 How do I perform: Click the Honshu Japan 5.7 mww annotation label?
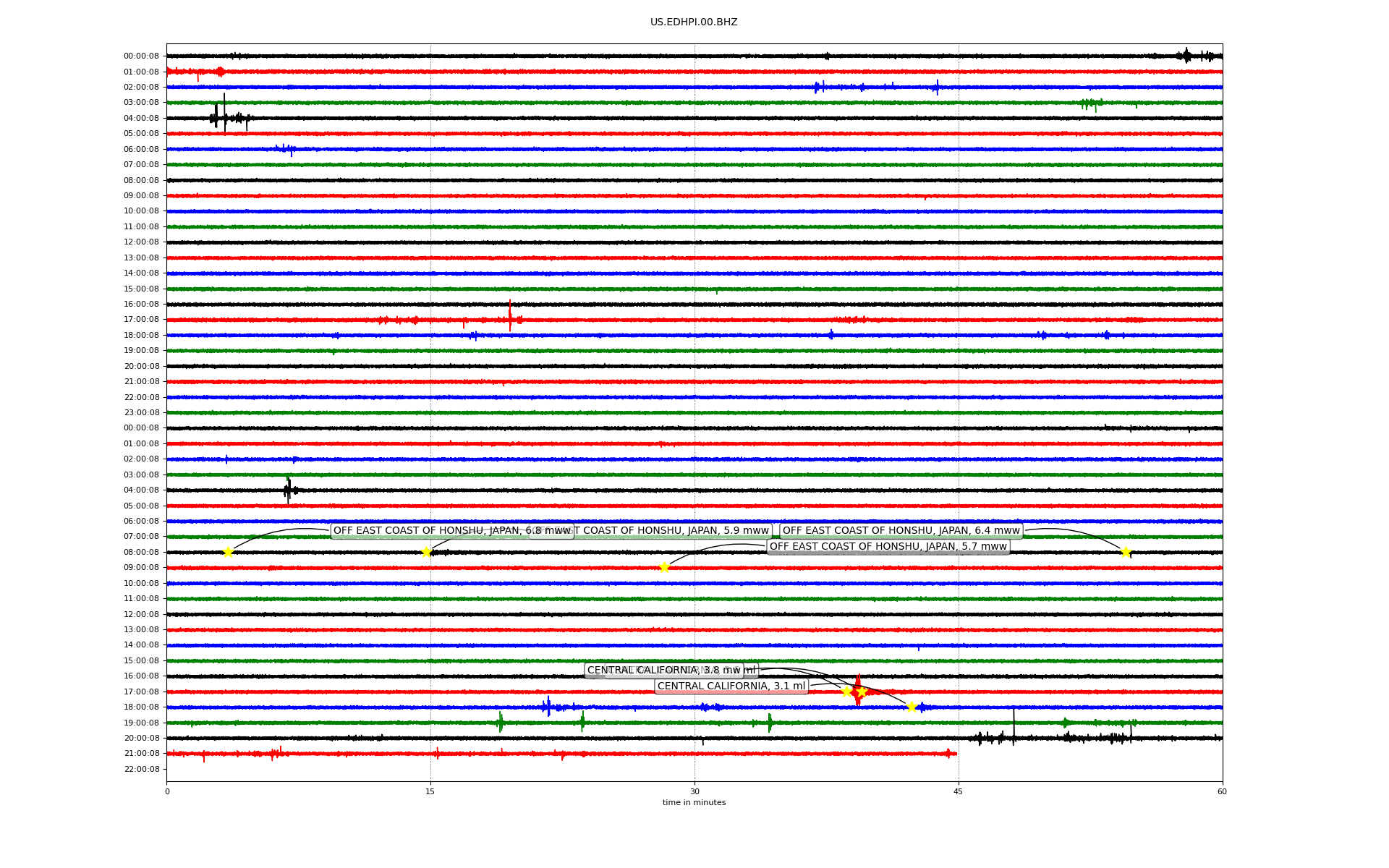coord(888,547)
